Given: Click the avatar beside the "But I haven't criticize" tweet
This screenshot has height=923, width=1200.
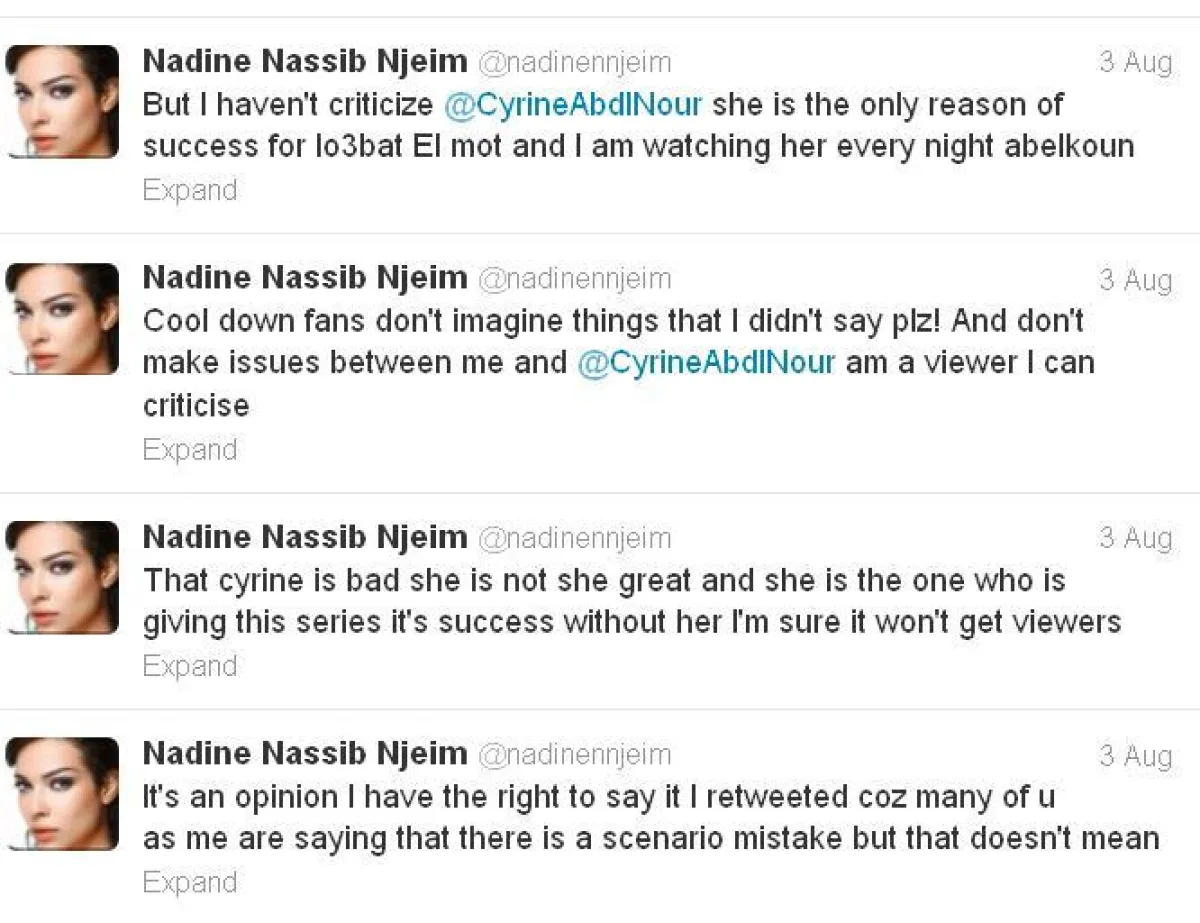Looking at the screenshot, I should 62,101.
